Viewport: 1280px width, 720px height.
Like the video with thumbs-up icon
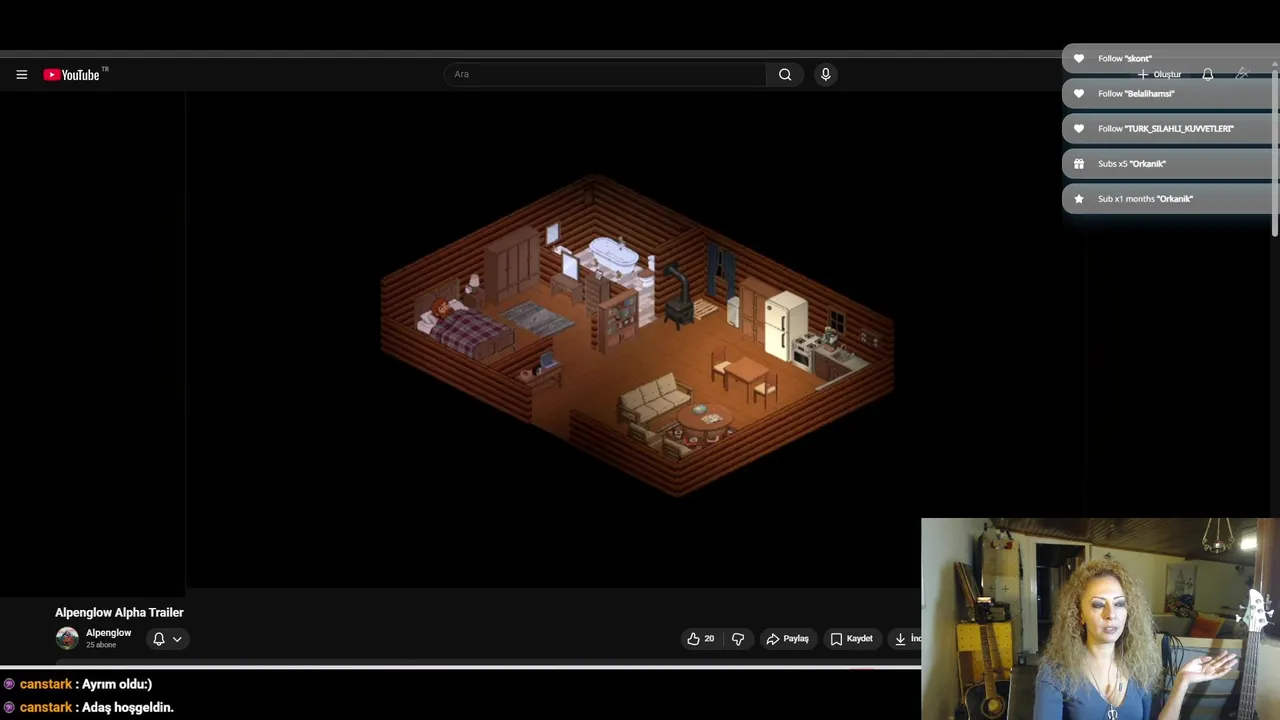coord(700,638)
